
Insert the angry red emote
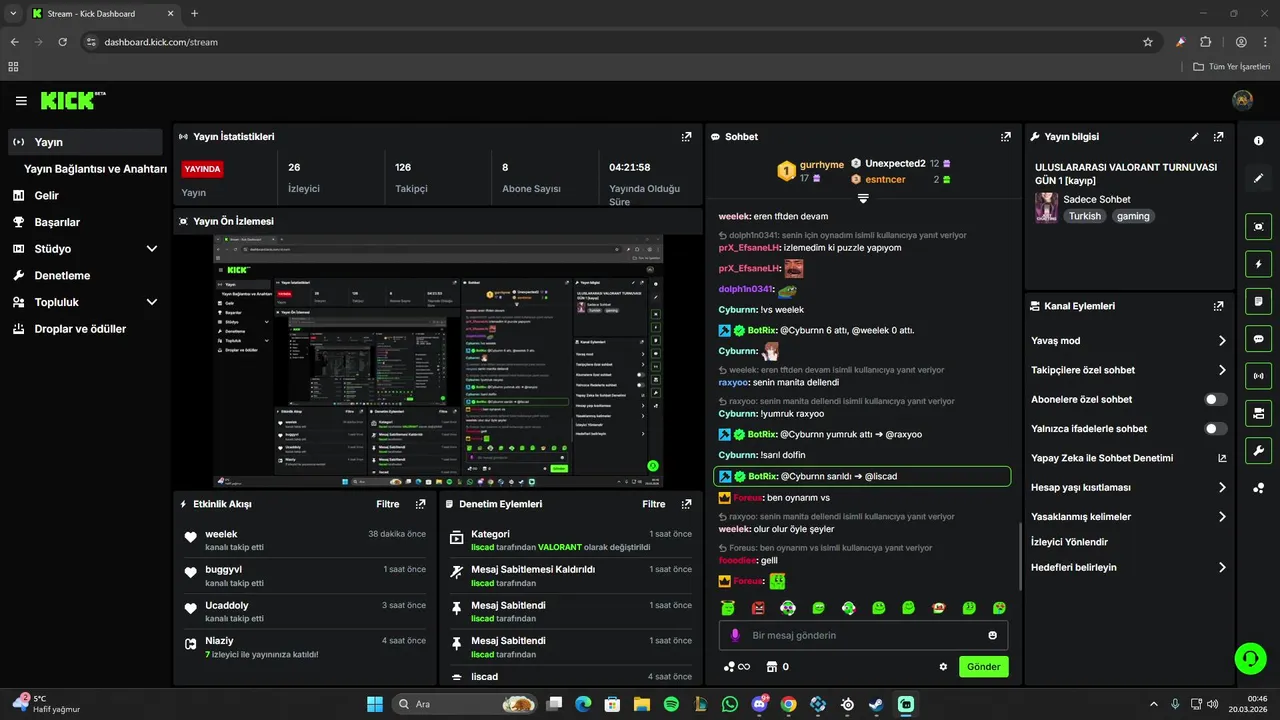[758, 608]
